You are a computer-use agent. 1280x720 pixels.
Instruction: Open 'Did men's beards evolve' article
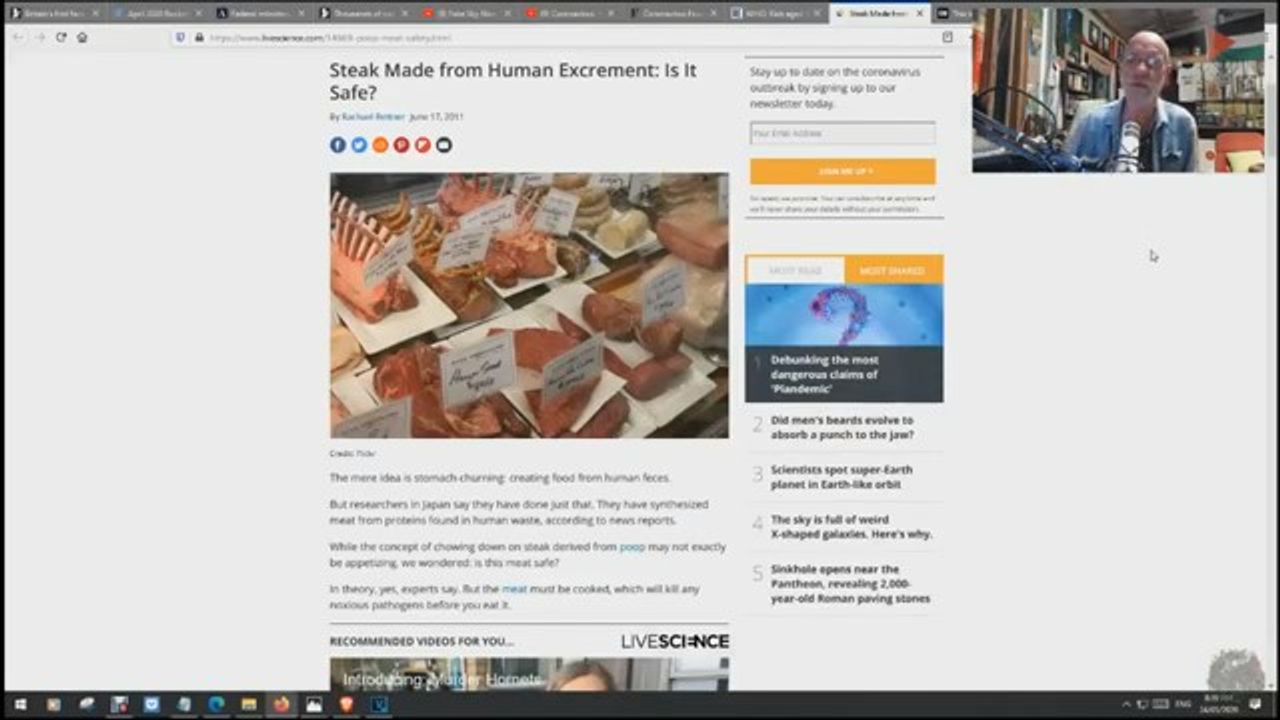pos(841,428)
